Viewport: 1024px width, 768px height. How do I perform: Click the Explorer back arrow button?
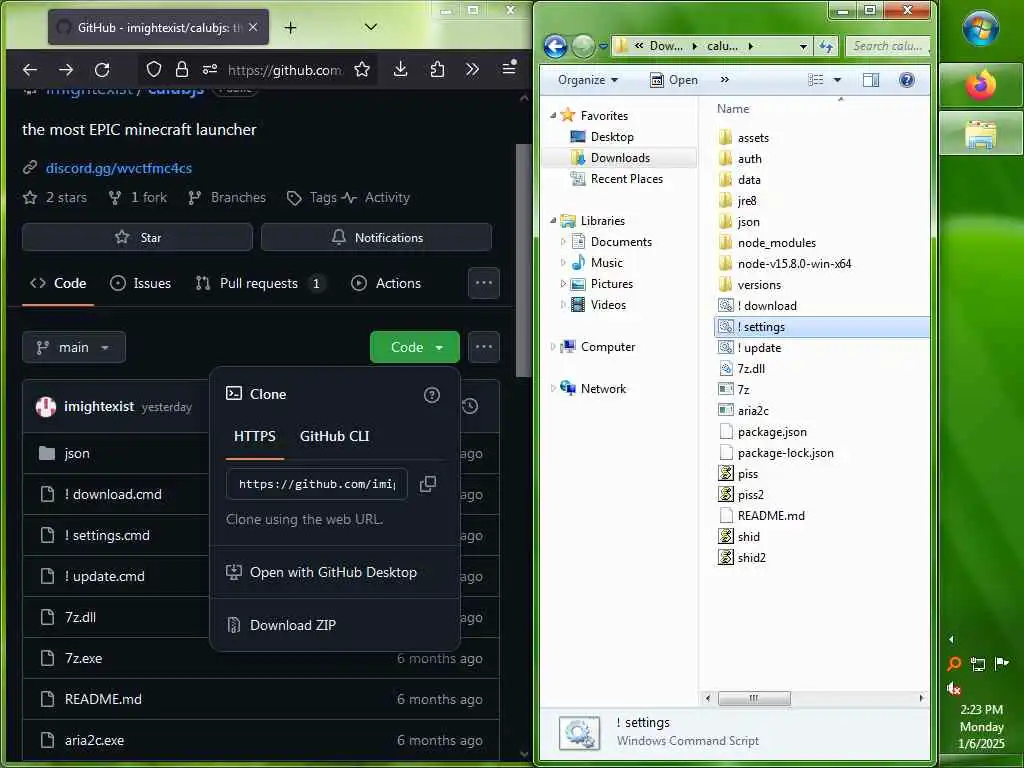556,46
